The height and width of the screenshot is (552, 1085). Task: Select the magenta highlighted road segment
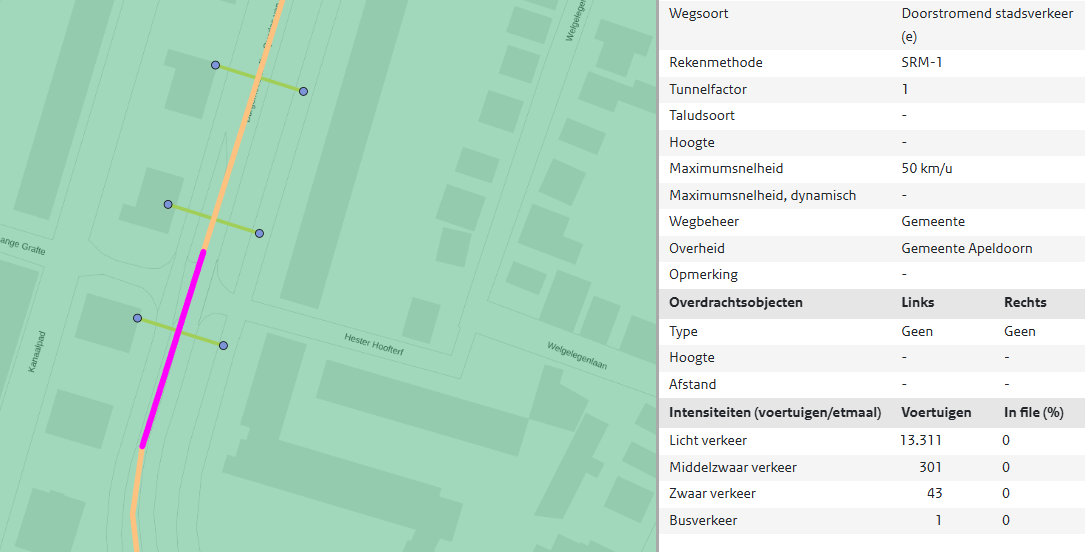click(172, 349)
